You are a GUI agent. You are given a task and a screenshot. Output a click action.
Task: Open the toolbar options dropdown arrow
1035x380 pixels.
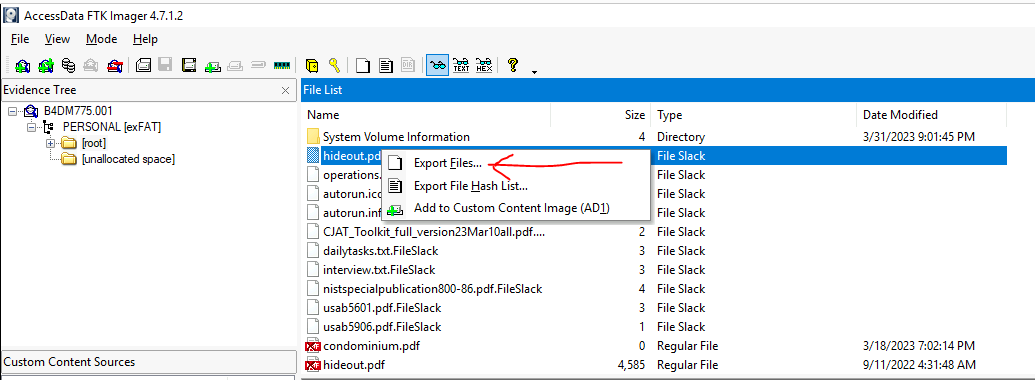pos(533,71)
